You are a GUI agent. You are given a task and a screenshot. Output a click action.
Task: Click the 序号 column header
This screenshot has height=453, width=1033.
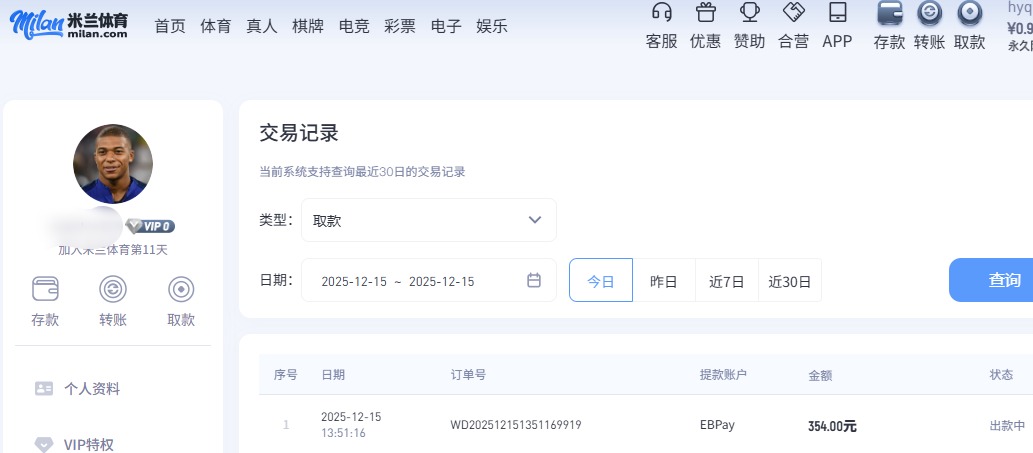tap(285, 375)
